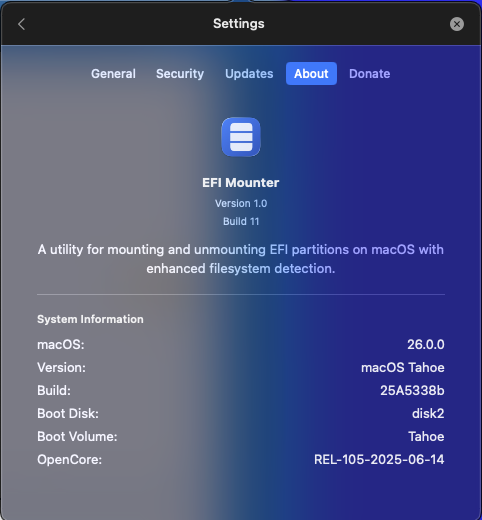Click the macOS Tahoe version value
Image resolution: width=482 pixels, height=520 pixels.
click(403, 367)
